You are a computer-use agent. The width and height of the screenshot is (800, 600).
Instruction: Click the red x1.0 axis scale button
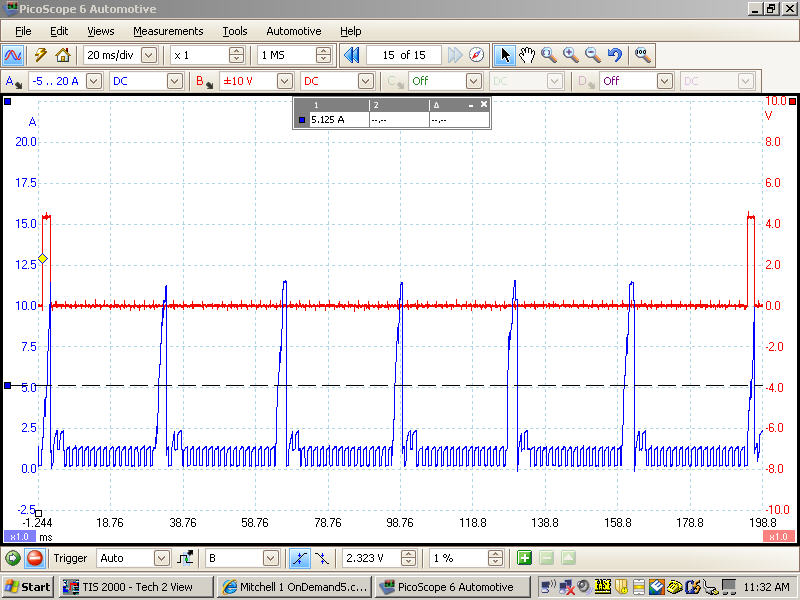pos(779,537)
